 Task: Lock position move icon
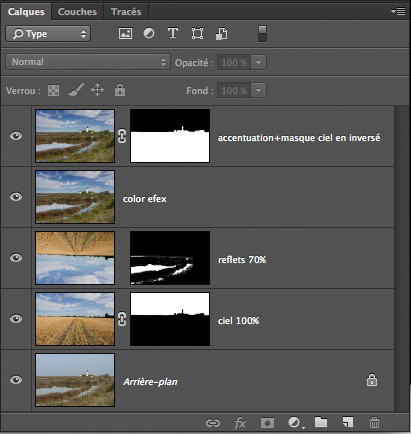tap(97, 90)
